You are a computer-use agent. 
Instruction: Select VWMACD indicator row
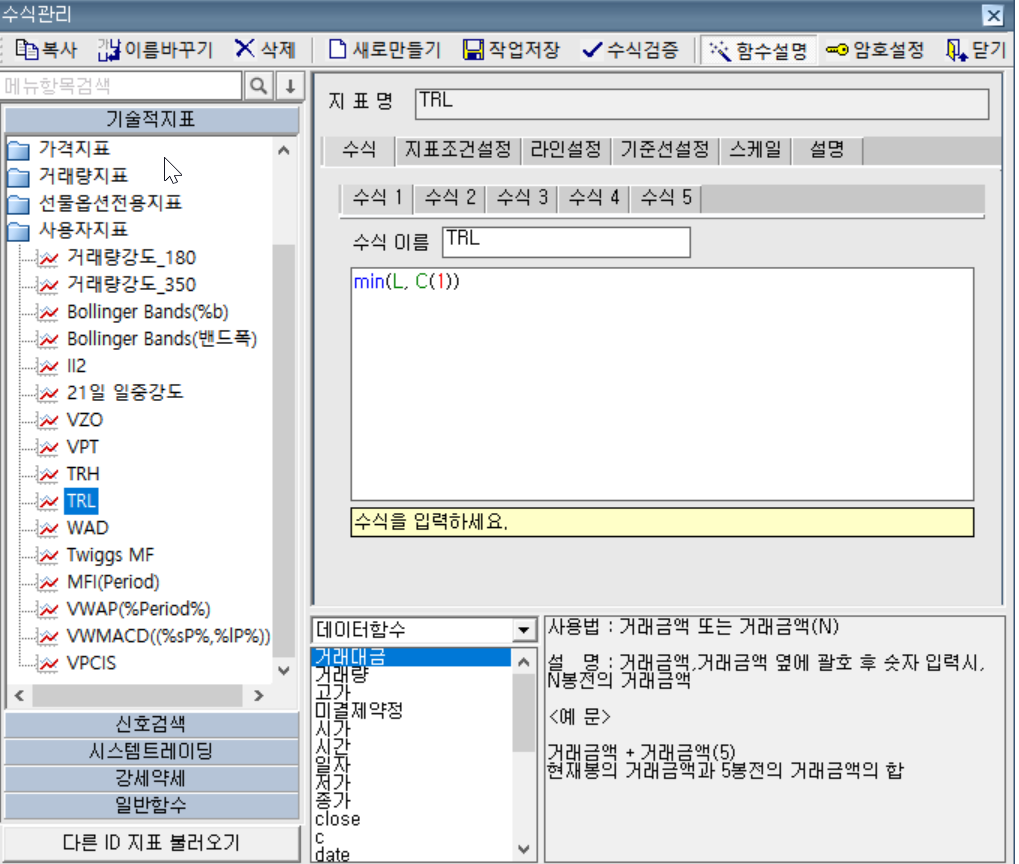pos(168,636)
